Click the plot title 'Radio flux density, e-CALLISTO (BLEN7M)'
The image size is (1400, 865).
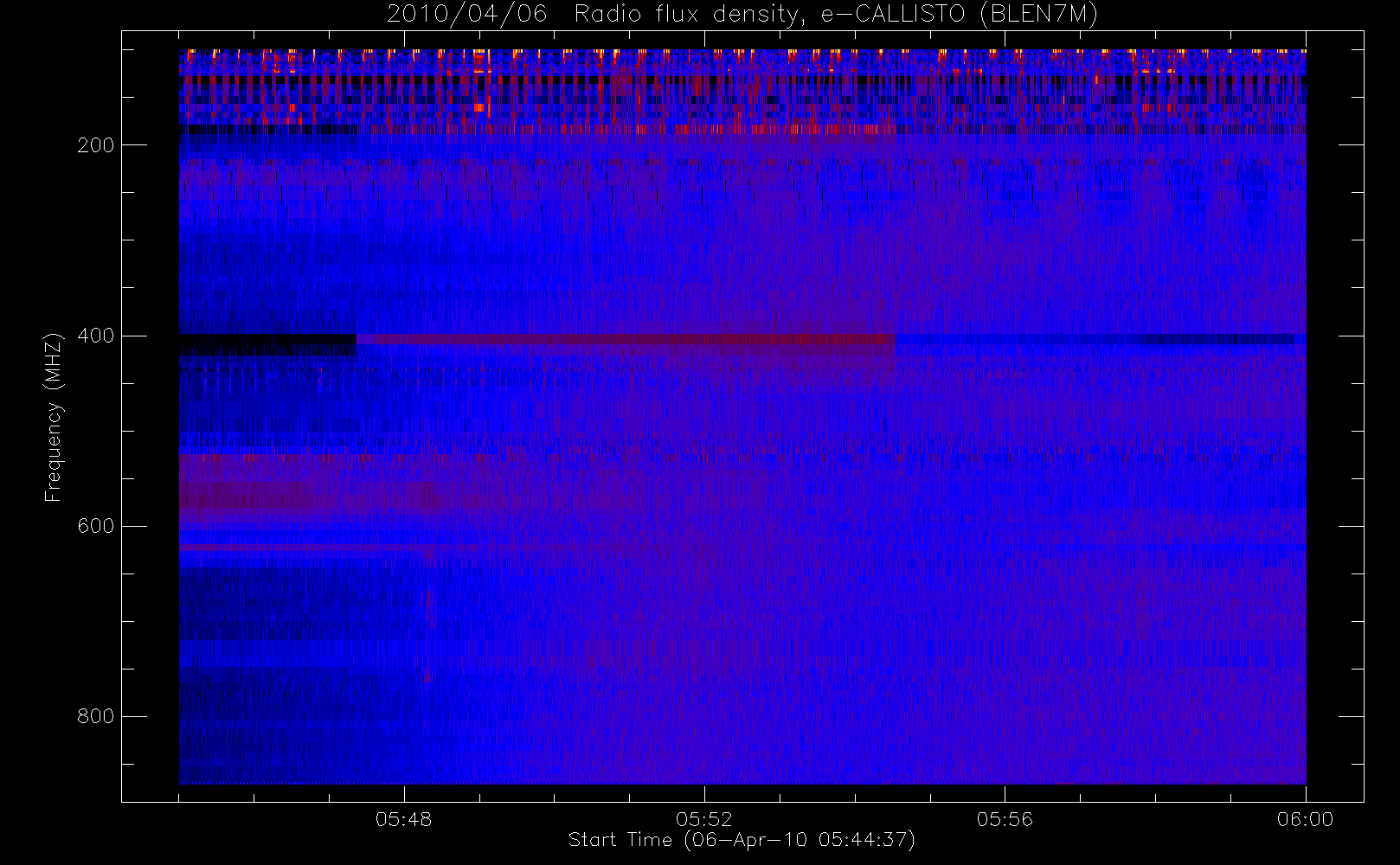point(836,15)
